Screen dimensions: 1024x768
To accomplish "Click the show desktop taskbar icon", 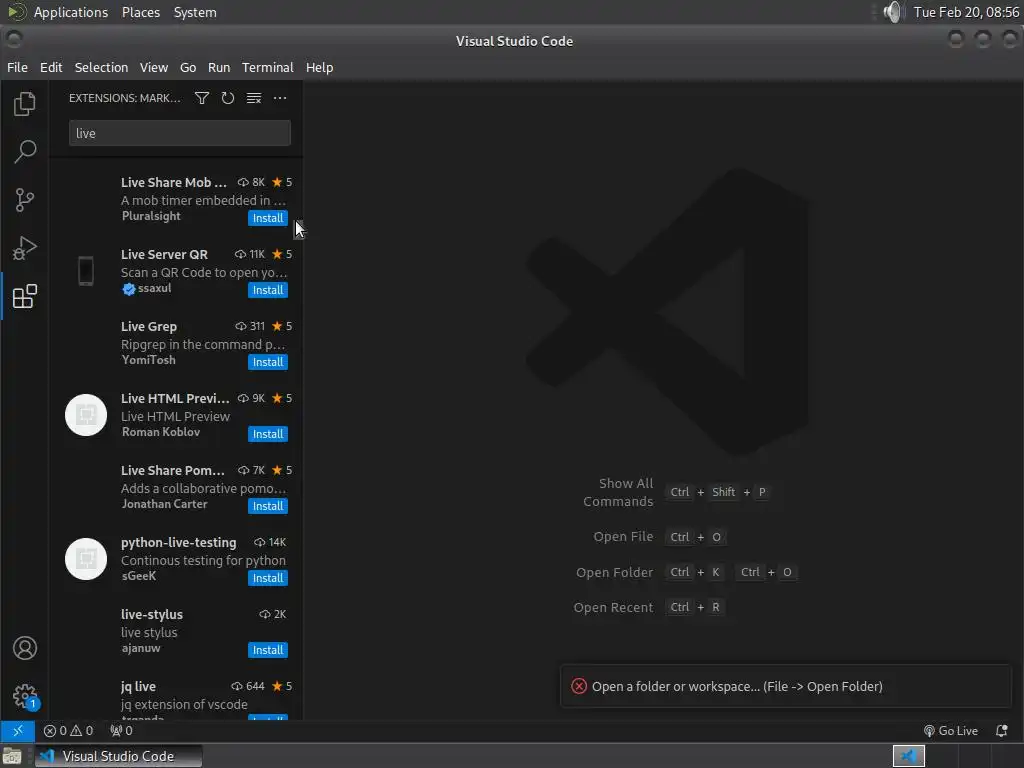I will pyautogui.click(x=12, y=756).
